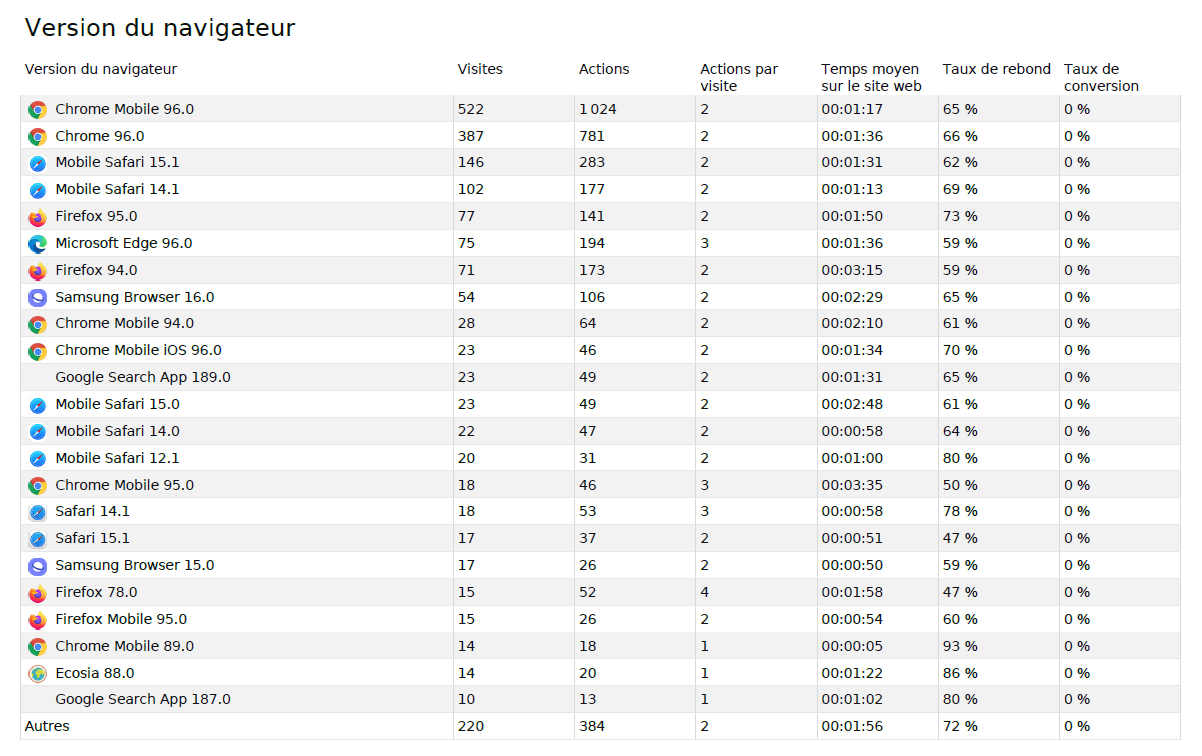The width and height of the screenshot is (1202, 756).
Task: Click the Chrome 96.0 row label
Action: point(100,136)
